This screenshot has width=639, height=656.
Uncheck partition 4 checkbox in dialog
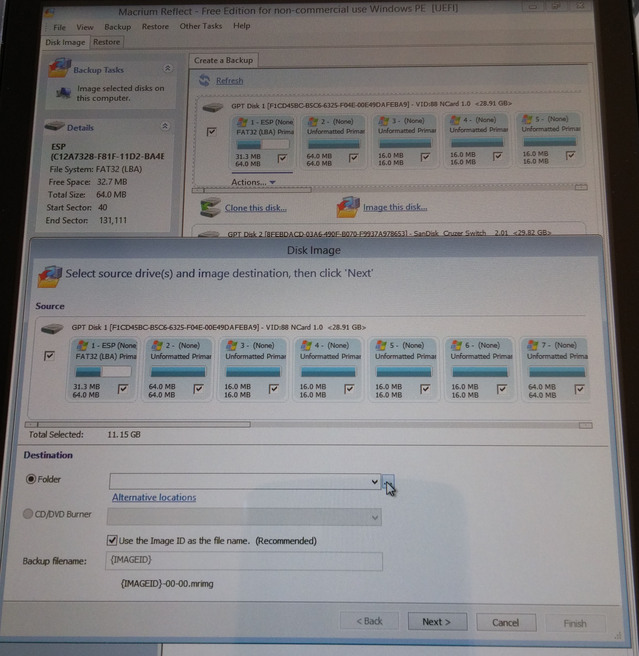pyautogui.click(x=349, y=389)
